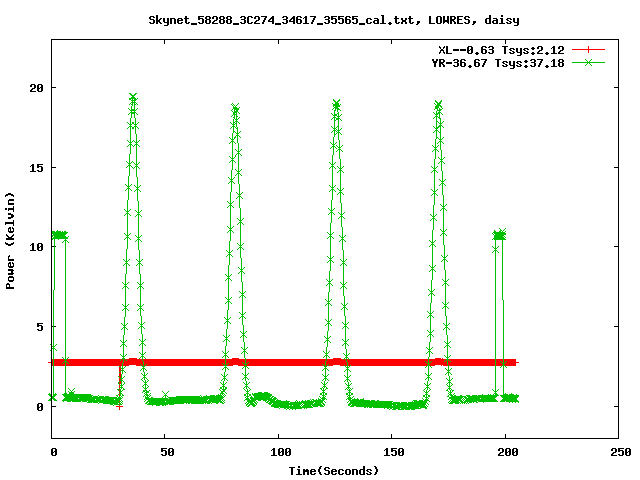Screen dimensions: 640x480
Task: Click the x-axis tick label 100
Action: pos(281,452)
